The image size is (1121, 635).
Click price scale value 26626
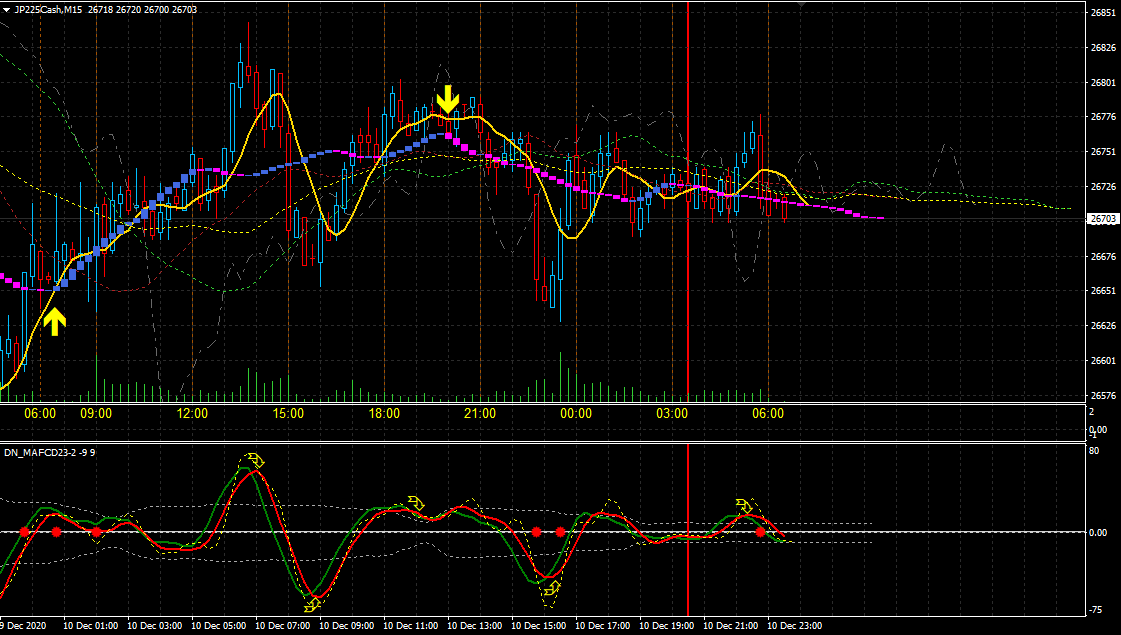pyautogui.click(x=1103, y=325)
